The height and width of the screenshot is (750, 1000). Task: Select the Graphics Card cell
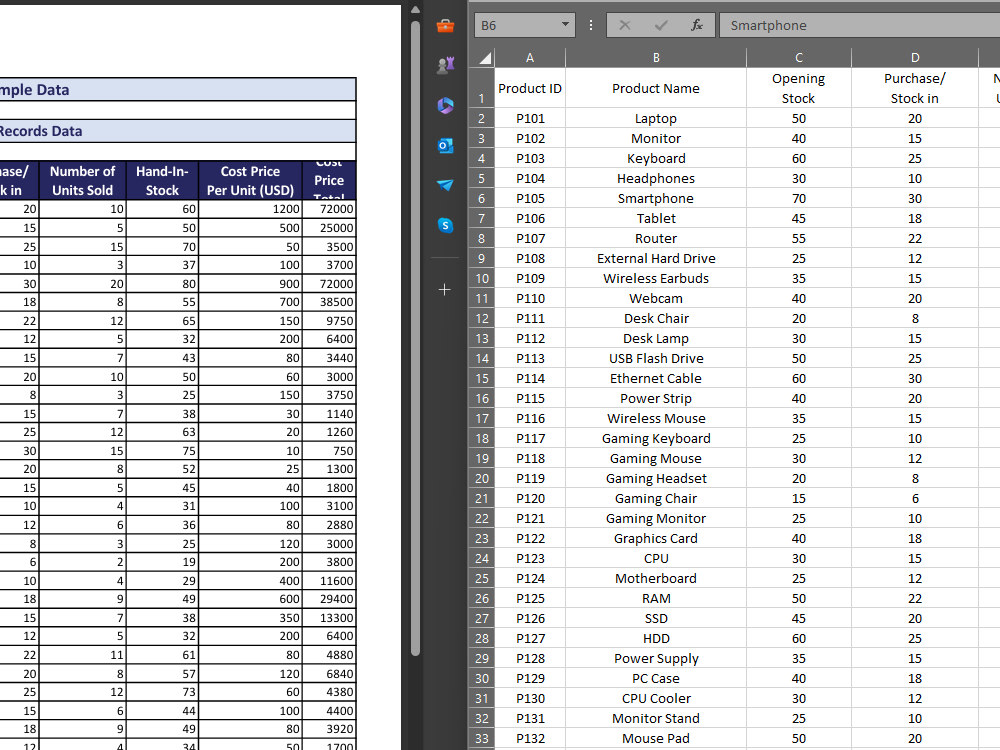pos(656,538)
